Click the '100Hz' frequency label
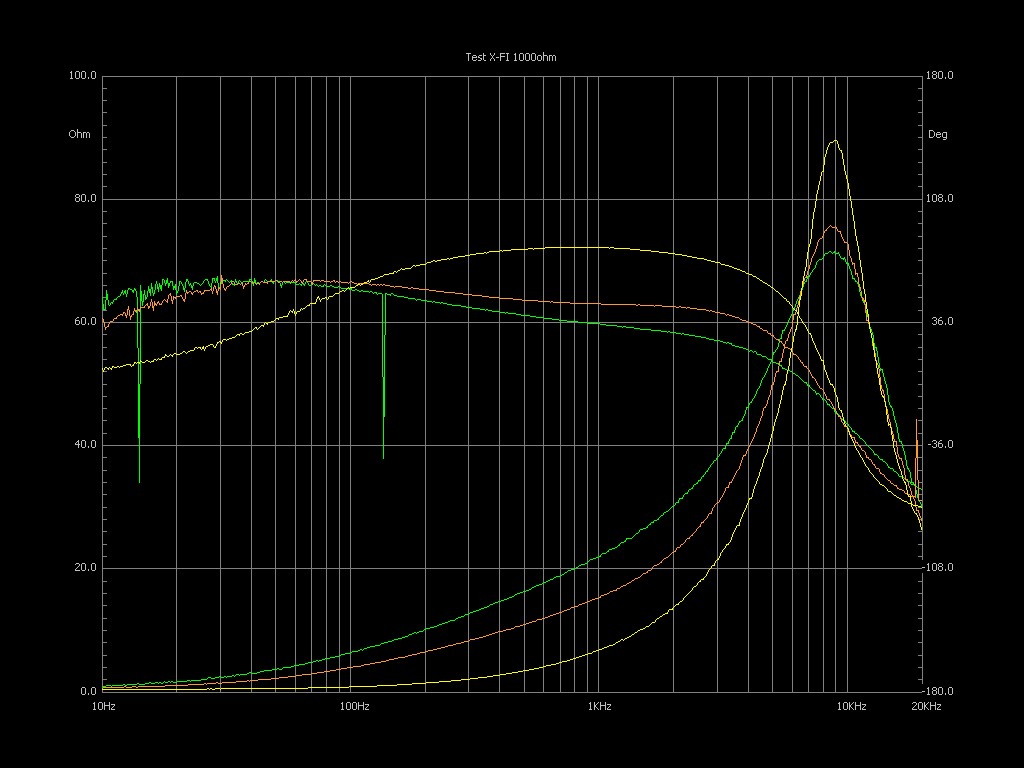The width and height of the screenshot is (1024, 768). coord(354,707)
